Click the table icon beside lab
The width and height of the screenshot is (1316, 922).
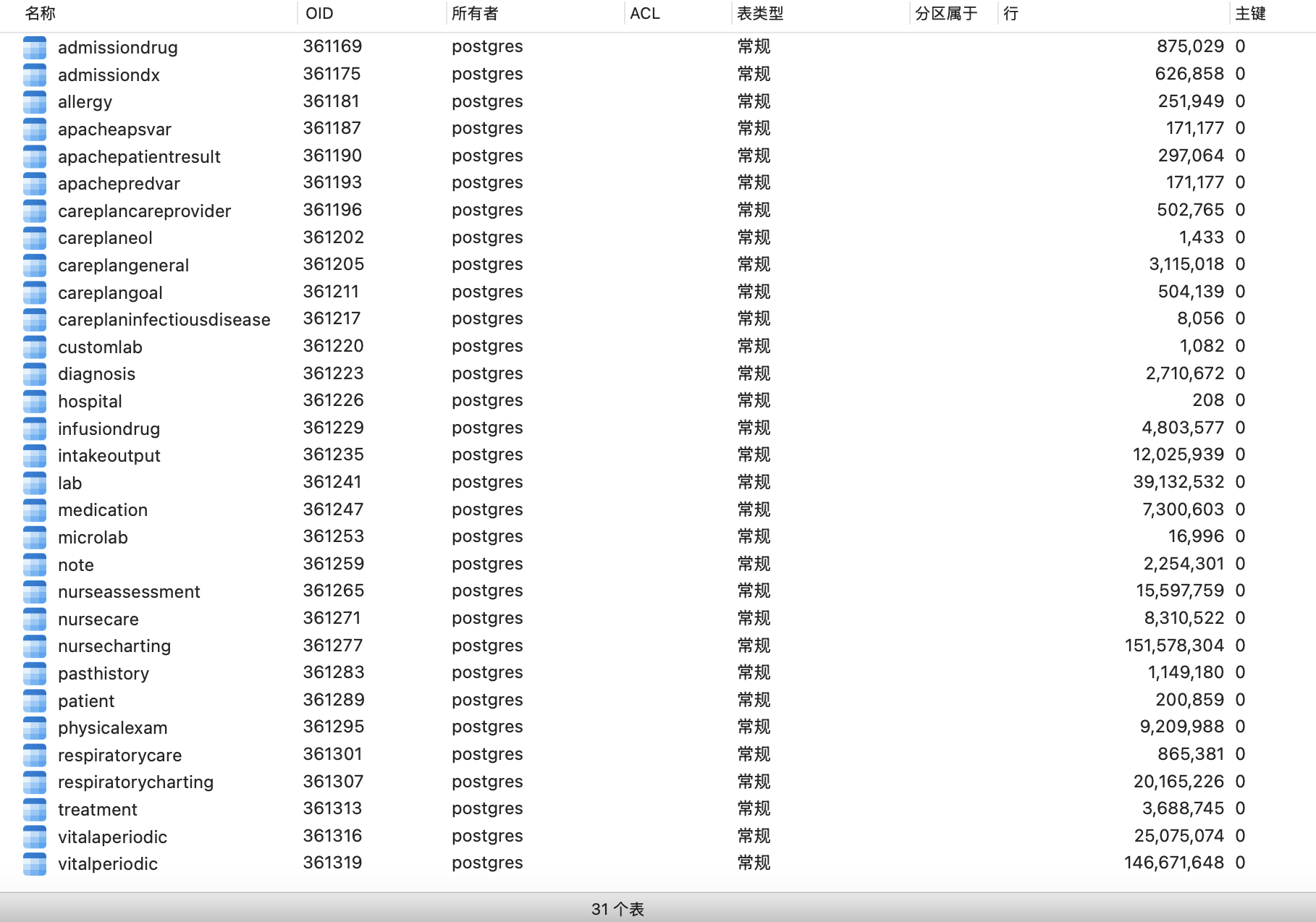tap(35, 483)
